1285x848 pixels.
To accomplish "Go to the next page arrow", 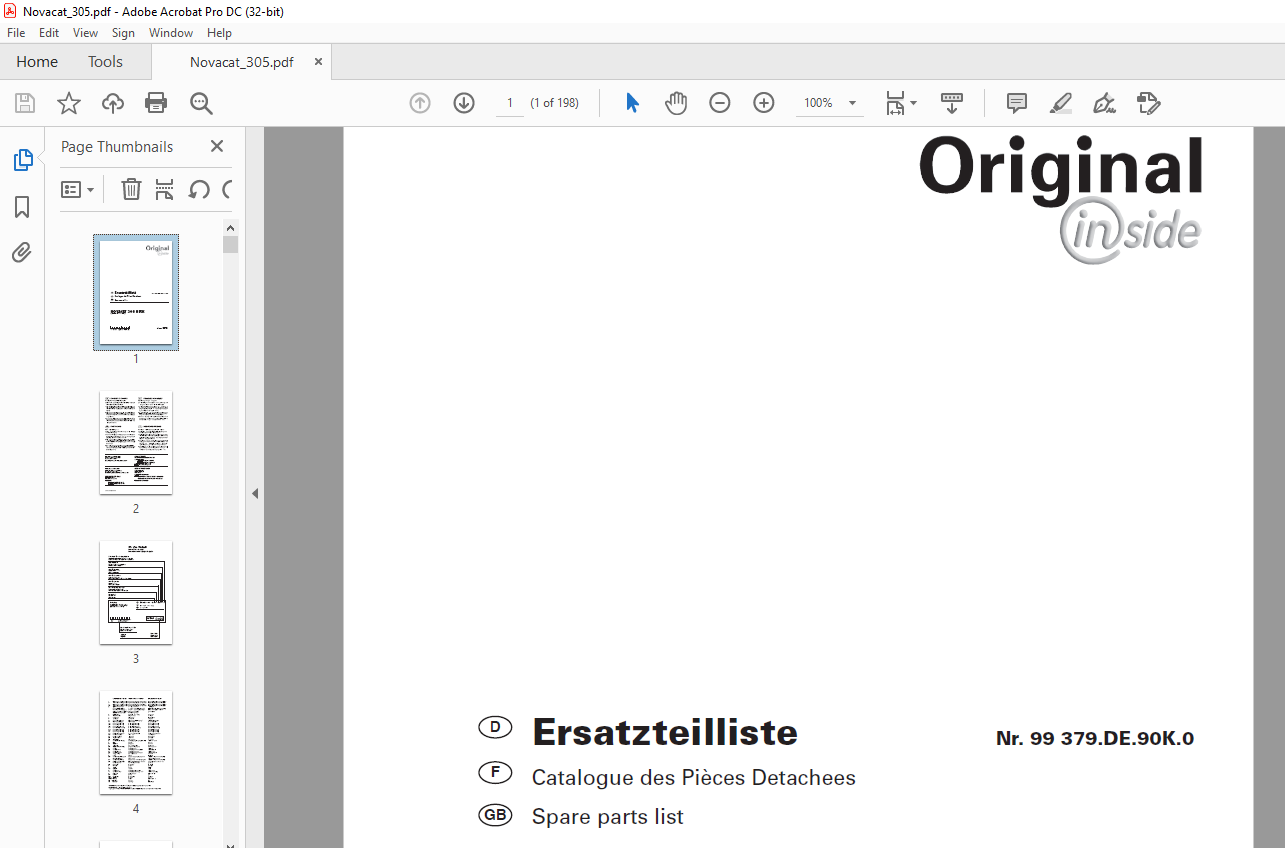I will (464, 103).
